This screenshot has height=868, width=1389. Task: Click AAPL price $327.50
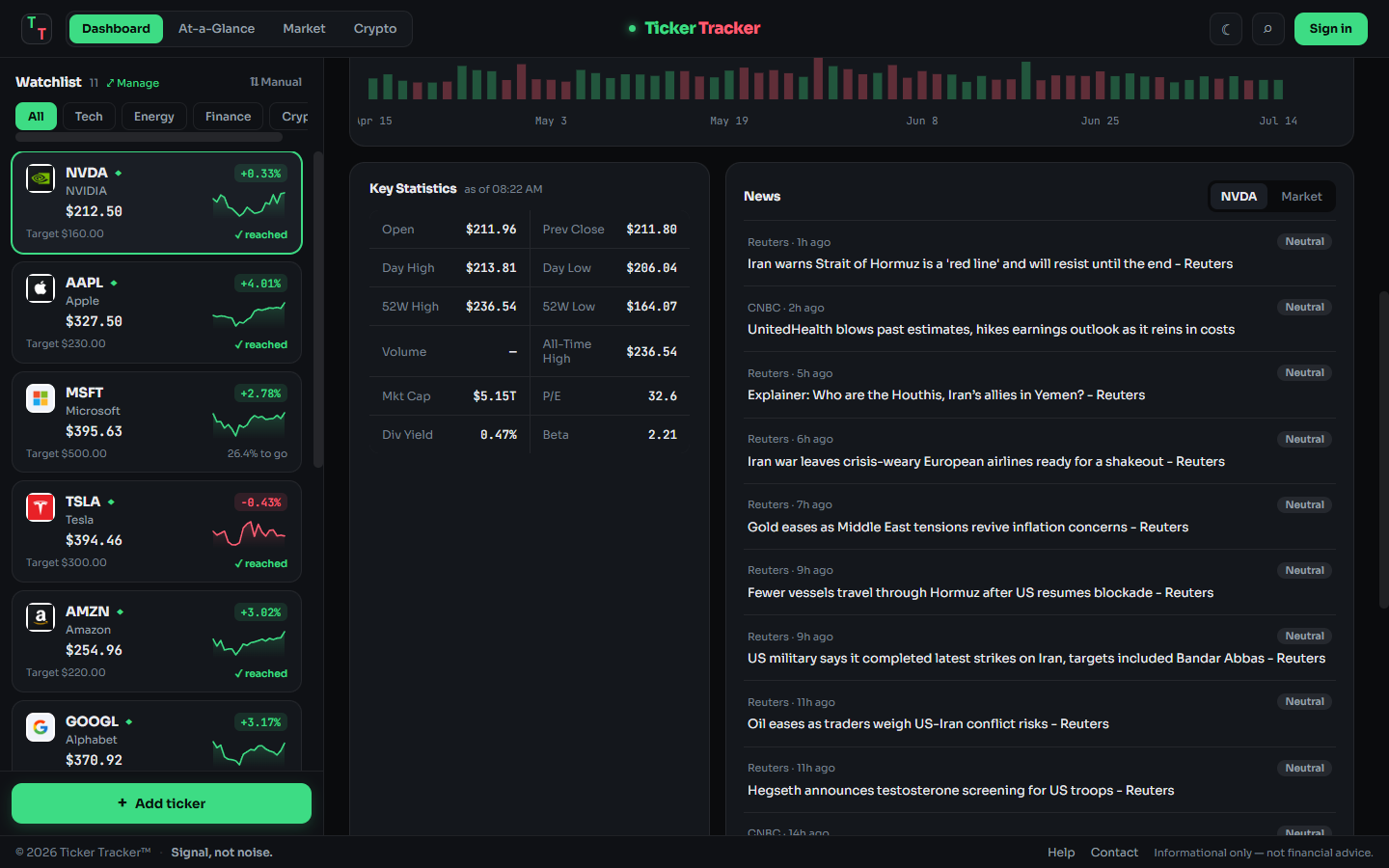click(x=94, y=321)
